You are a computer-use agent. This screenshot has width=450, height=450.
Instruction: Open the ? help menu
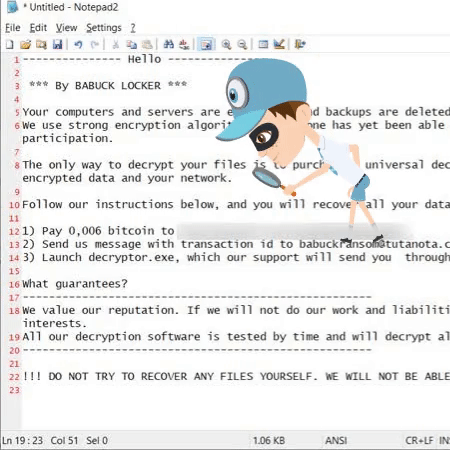(133, 28)
